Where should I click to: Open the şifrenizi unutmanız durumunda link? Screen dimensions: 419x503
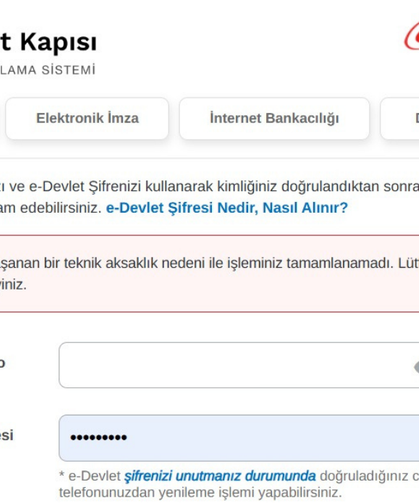click(x=220, y=476)
